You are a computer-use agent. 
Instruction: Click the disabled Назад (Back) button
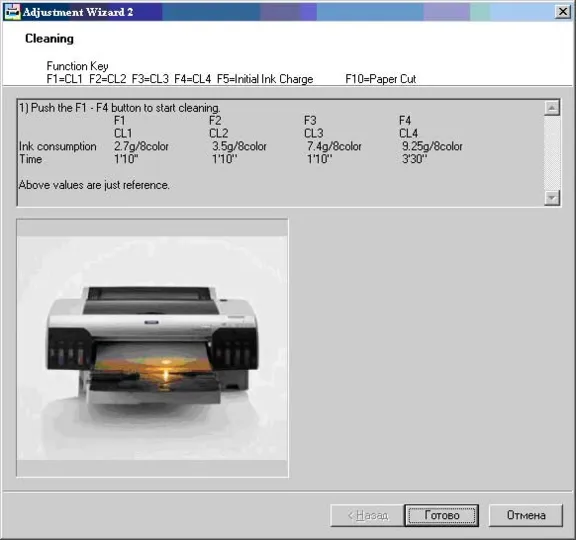point(367,515)
